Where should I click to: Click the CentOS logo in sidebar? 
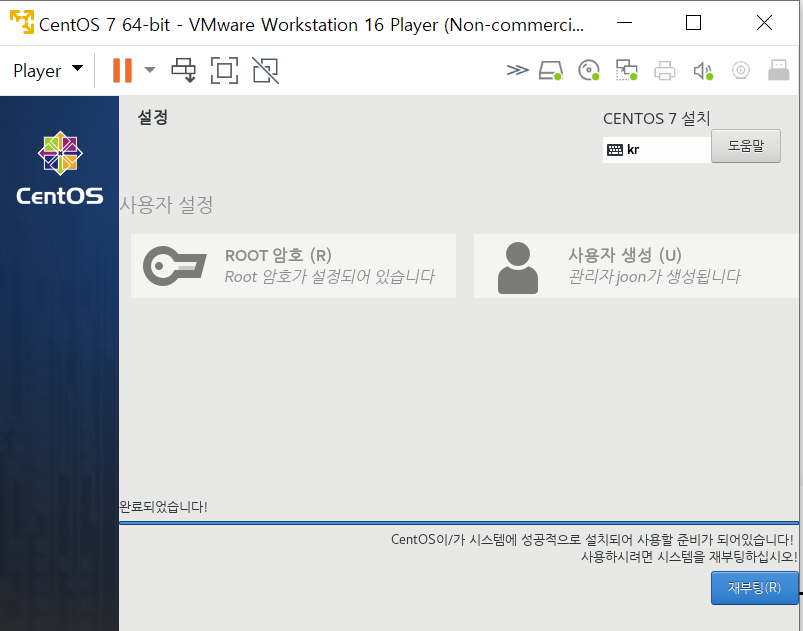pos(60,169)
